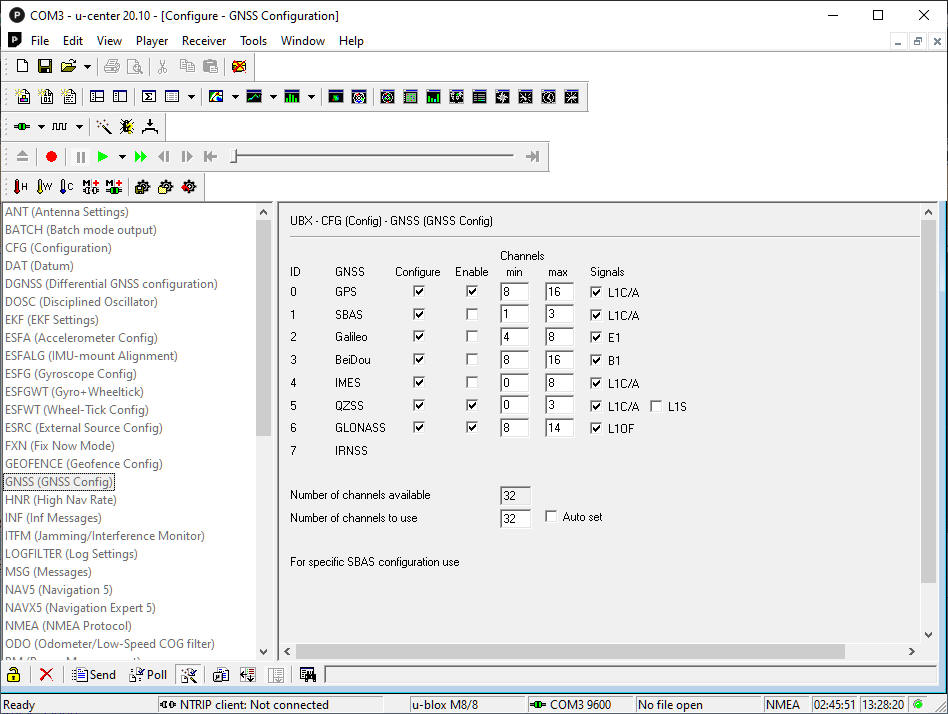948x714 pixels.
Task: Click the Paste clipboard icon
Action: pyautogui.click(x=210, y=66)
